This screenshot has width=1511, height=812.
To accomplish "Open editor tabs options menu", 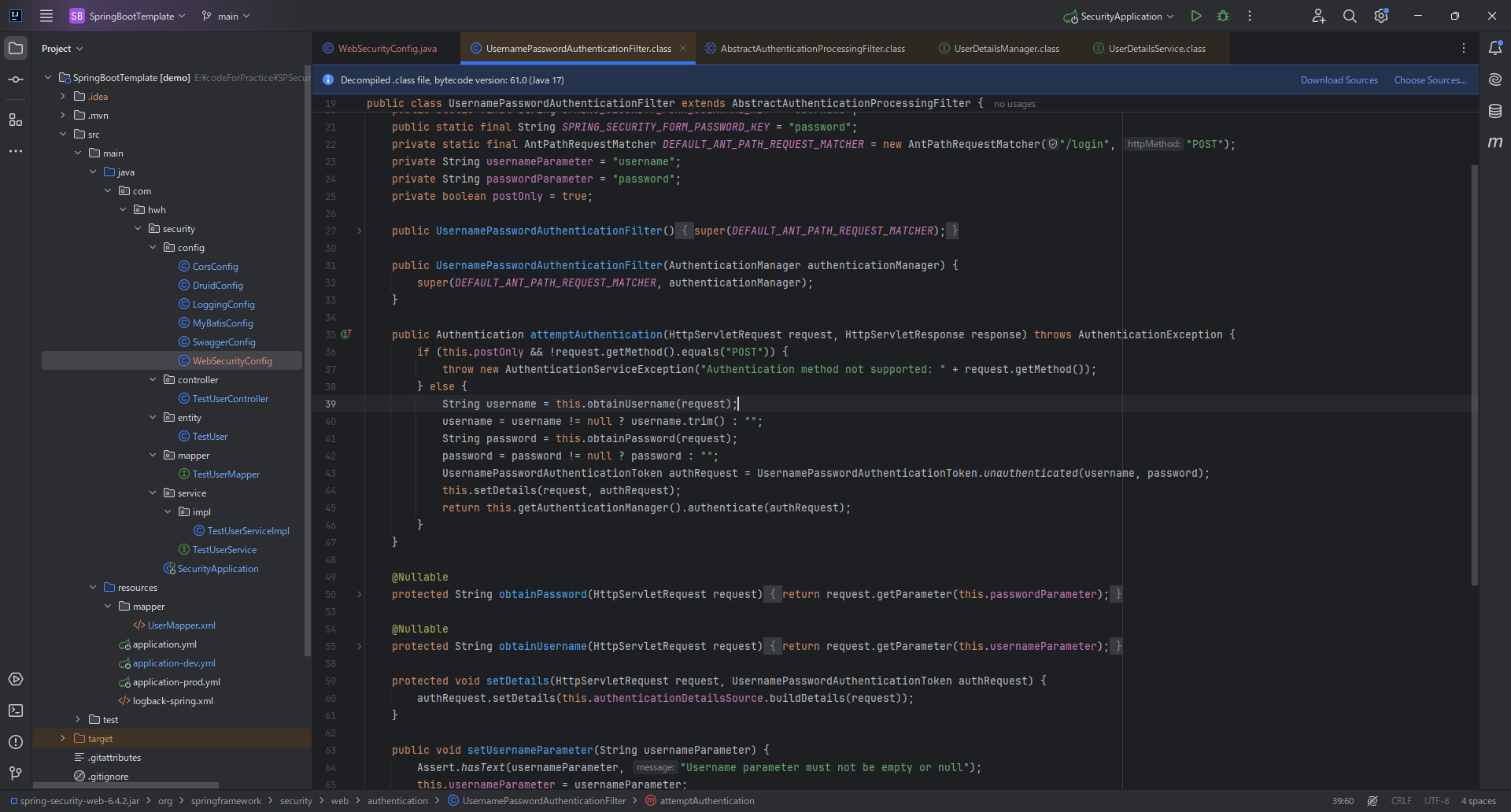I will (1464, 48).
